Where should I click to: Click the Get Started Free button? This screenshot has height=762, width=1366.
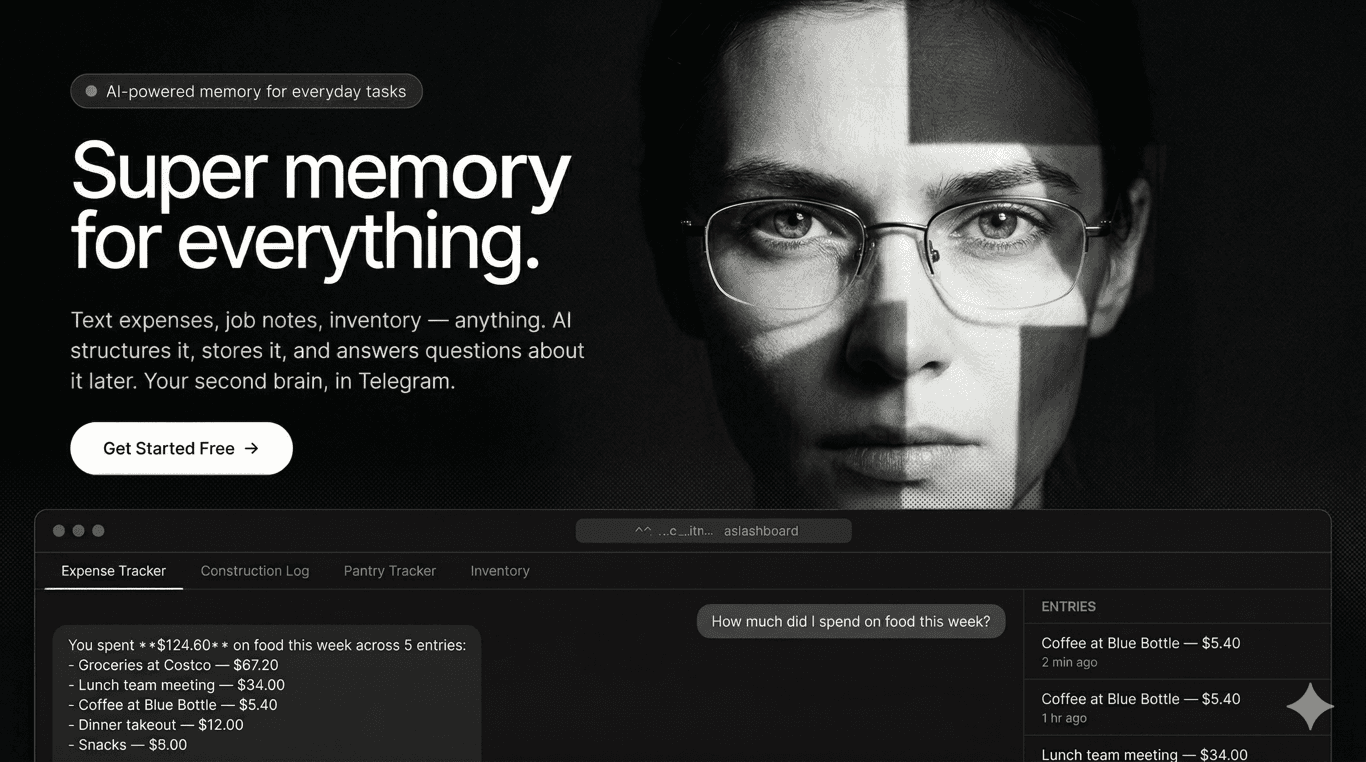point(181,448)
